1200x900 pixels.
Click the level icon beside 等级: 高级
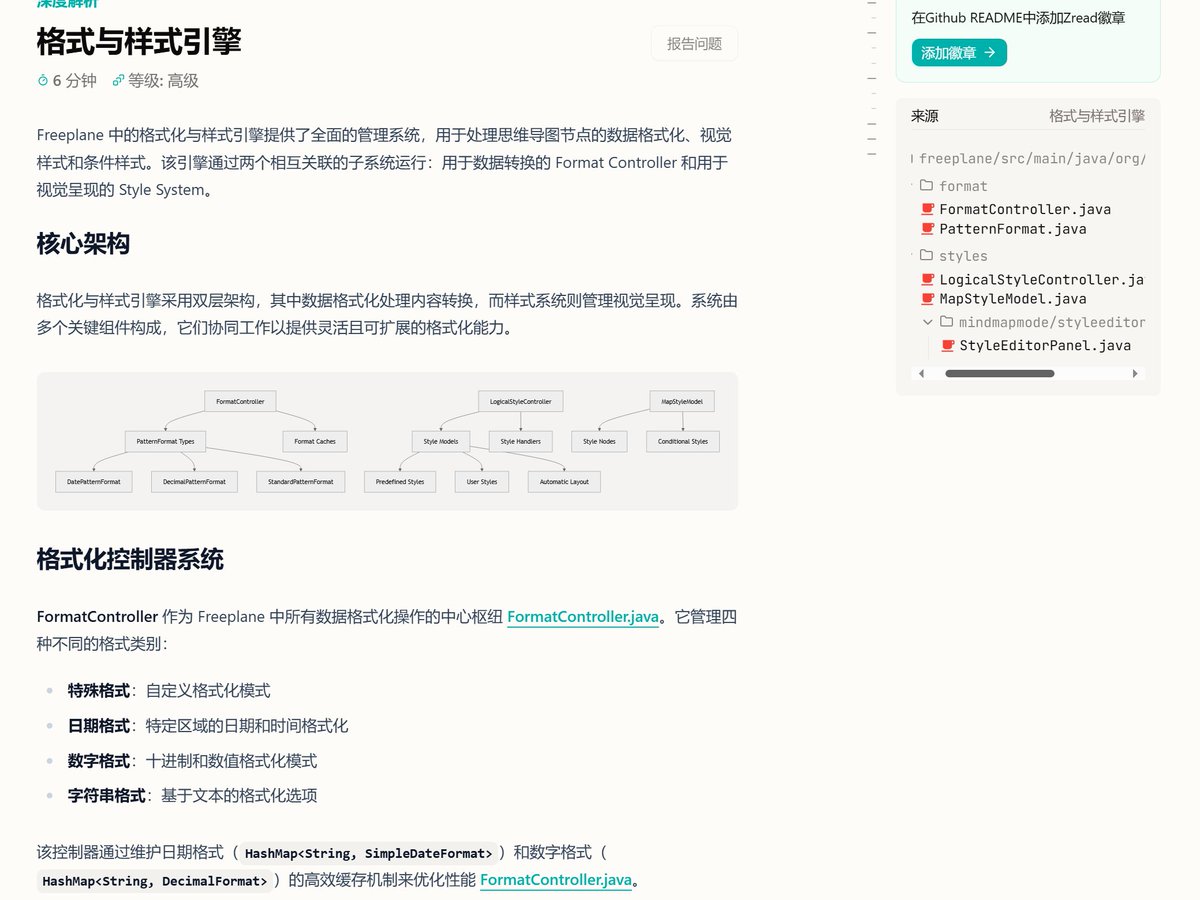pos(119,81)
